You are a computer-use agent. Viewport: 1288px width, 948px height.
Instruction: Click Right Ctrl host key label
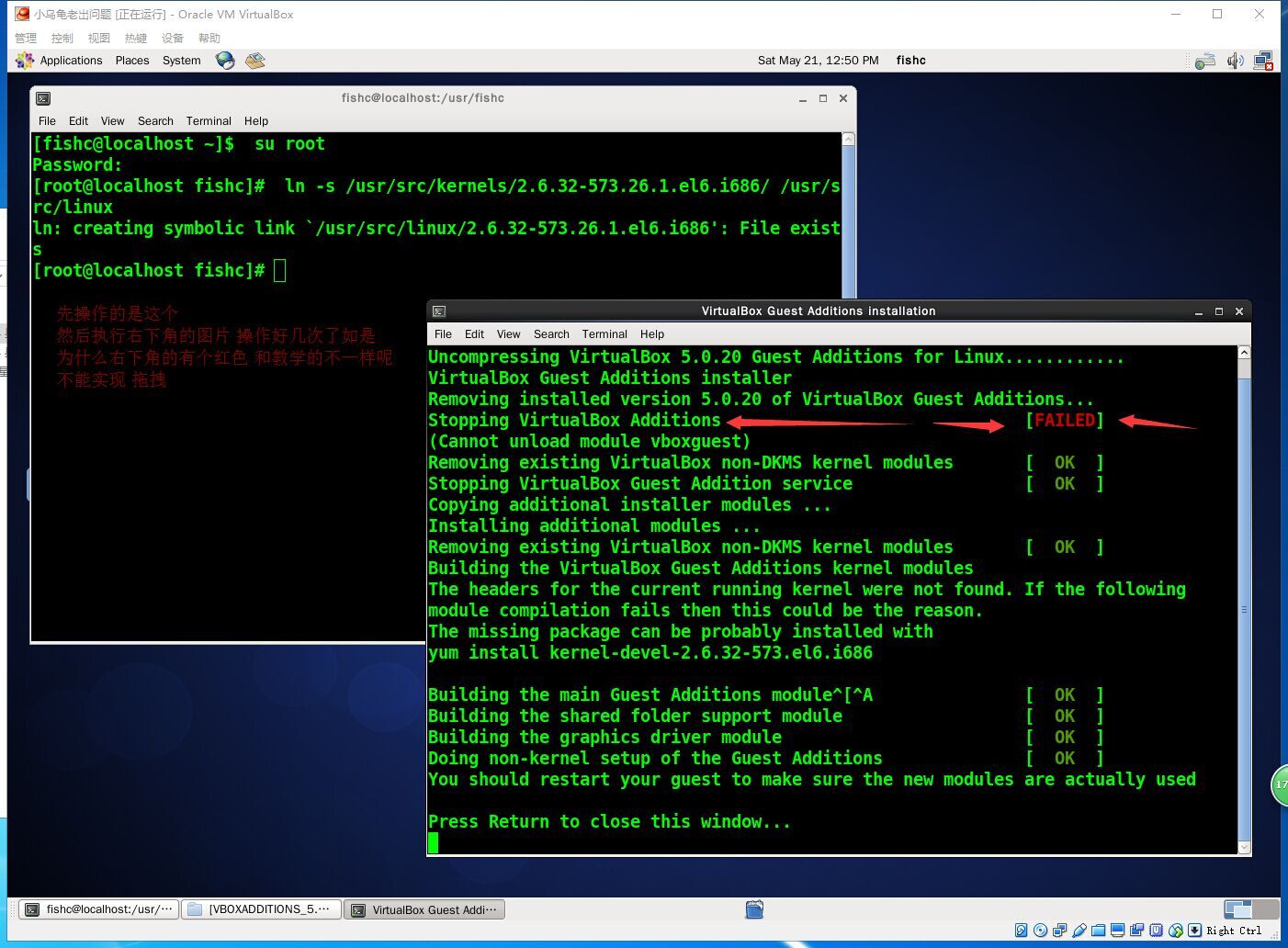coord(1234,931)
